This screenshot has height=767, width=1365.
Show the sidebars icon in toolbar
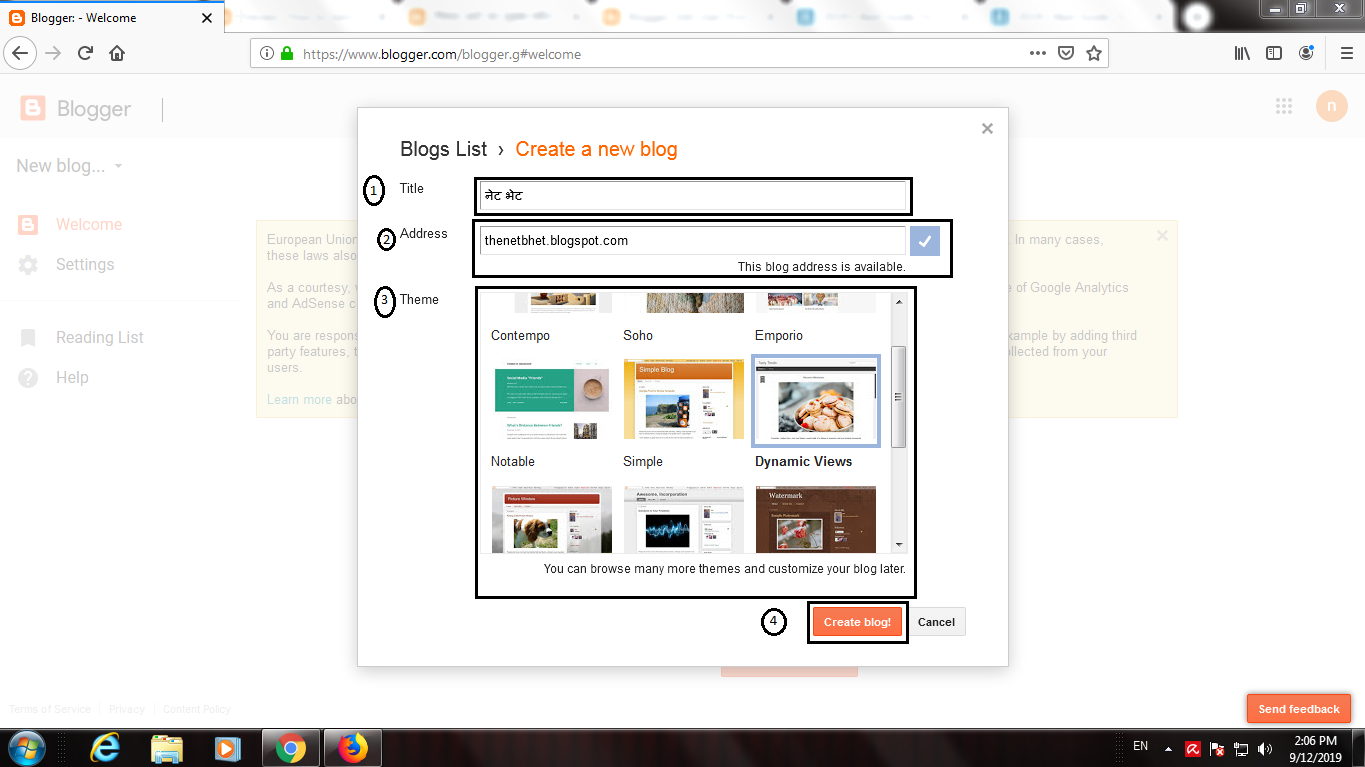(1274, 54)
